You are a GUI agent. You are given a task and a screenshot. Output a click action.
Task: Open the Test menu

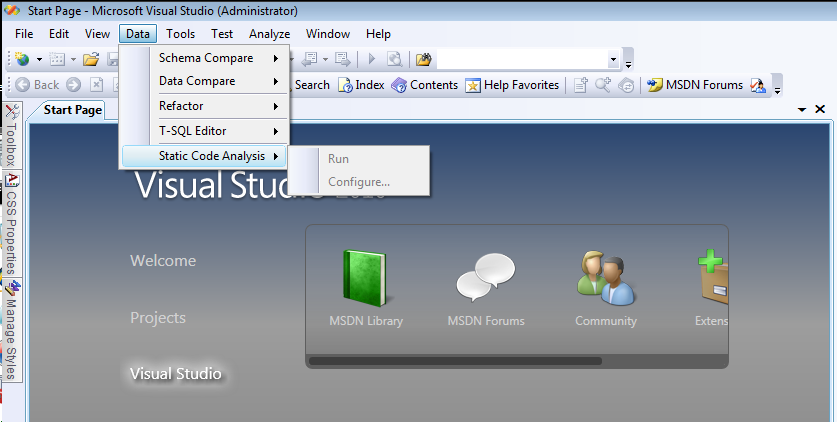[x=222, y=34]
